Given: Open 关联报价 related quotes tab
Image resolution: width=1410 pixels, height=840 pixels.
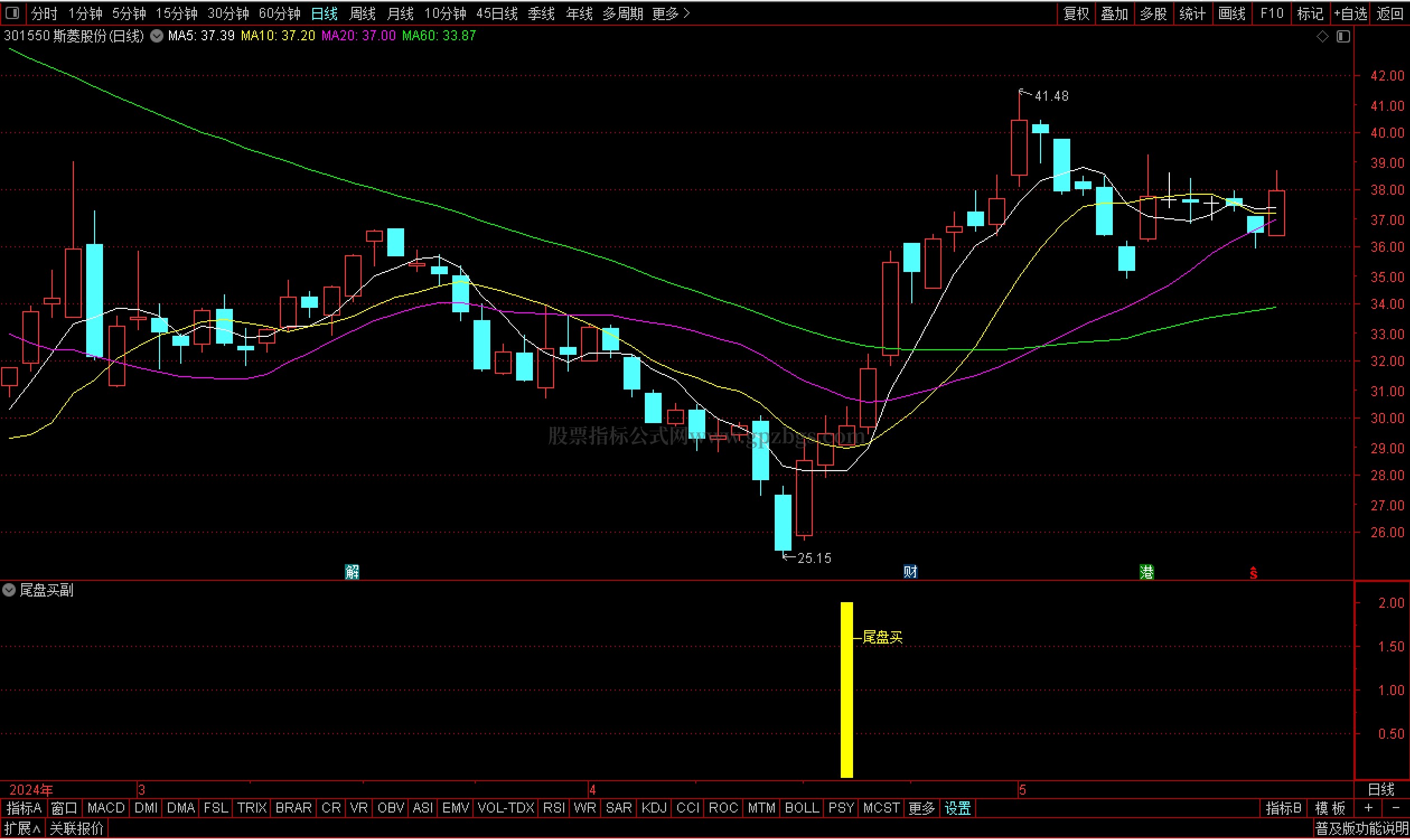Looking at the screenshot, I should [x=77, y=829].
